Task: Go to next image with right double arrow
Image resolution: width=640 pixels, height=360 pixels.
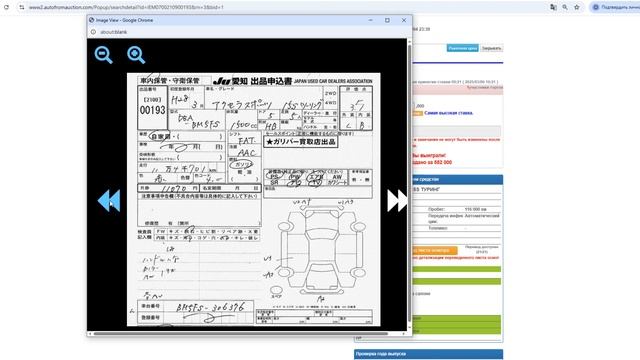Action: (397, 200)
